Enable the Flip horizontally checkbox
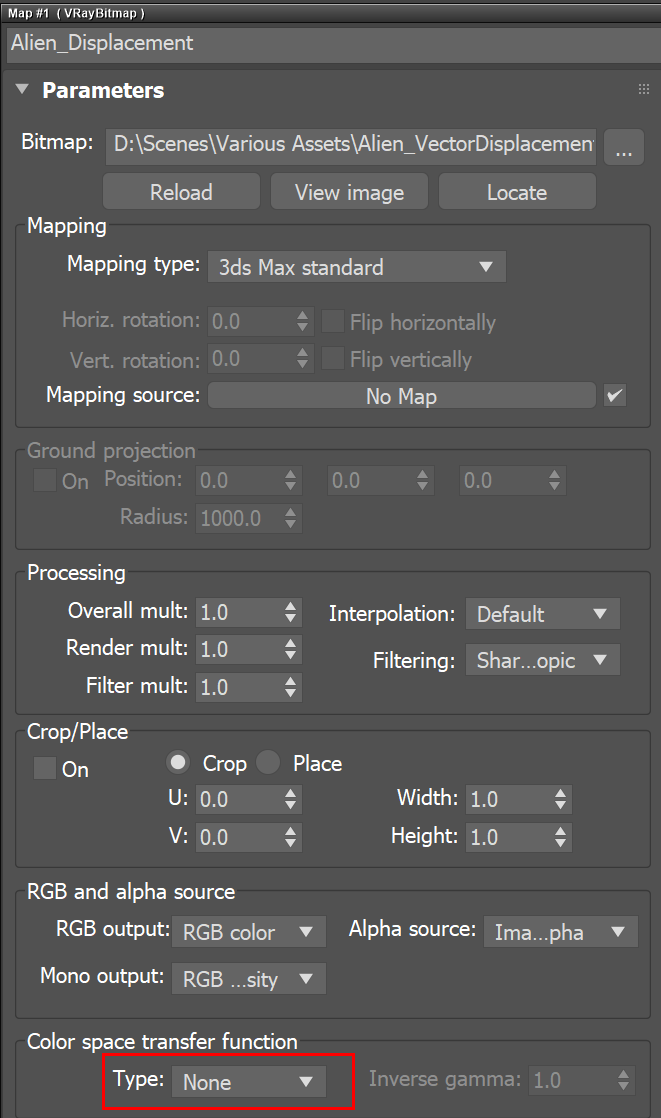Image resolution: width=661 pixels, height=1118 pixels. [332, 322]
